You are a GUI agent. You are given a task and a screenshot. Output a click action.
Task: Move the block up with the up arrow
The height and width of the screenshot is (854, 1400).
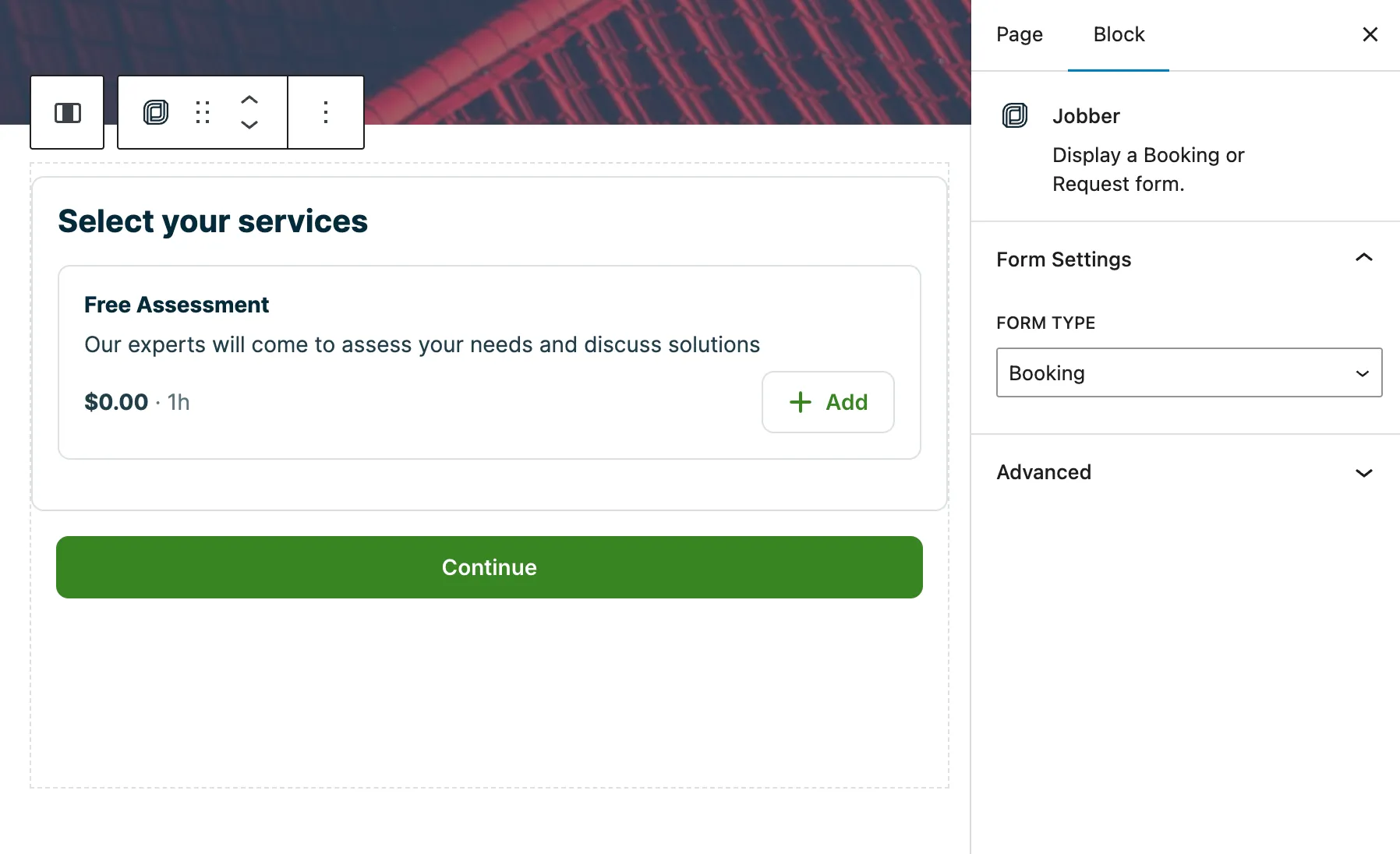click(x=249, y=100)
